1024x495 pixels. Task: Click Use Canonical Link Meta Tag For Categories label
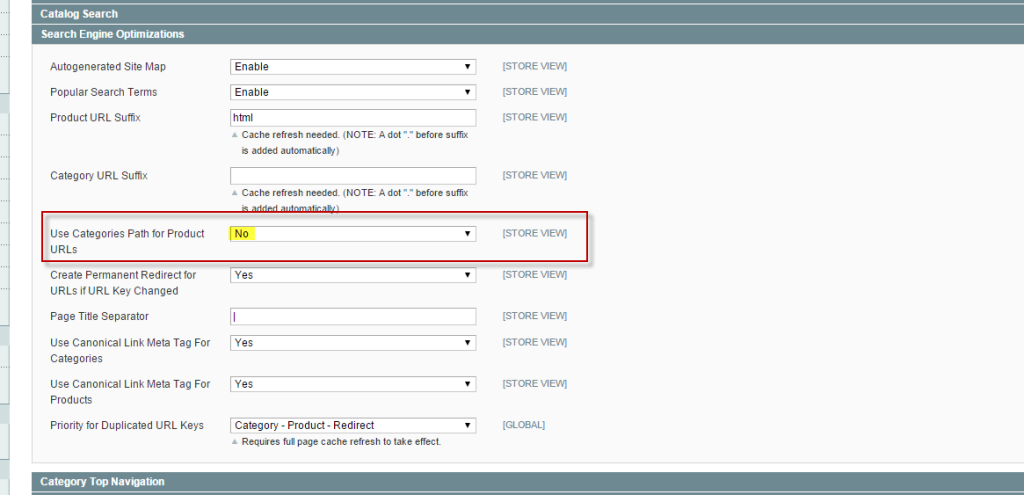click(x=130, y=351)
